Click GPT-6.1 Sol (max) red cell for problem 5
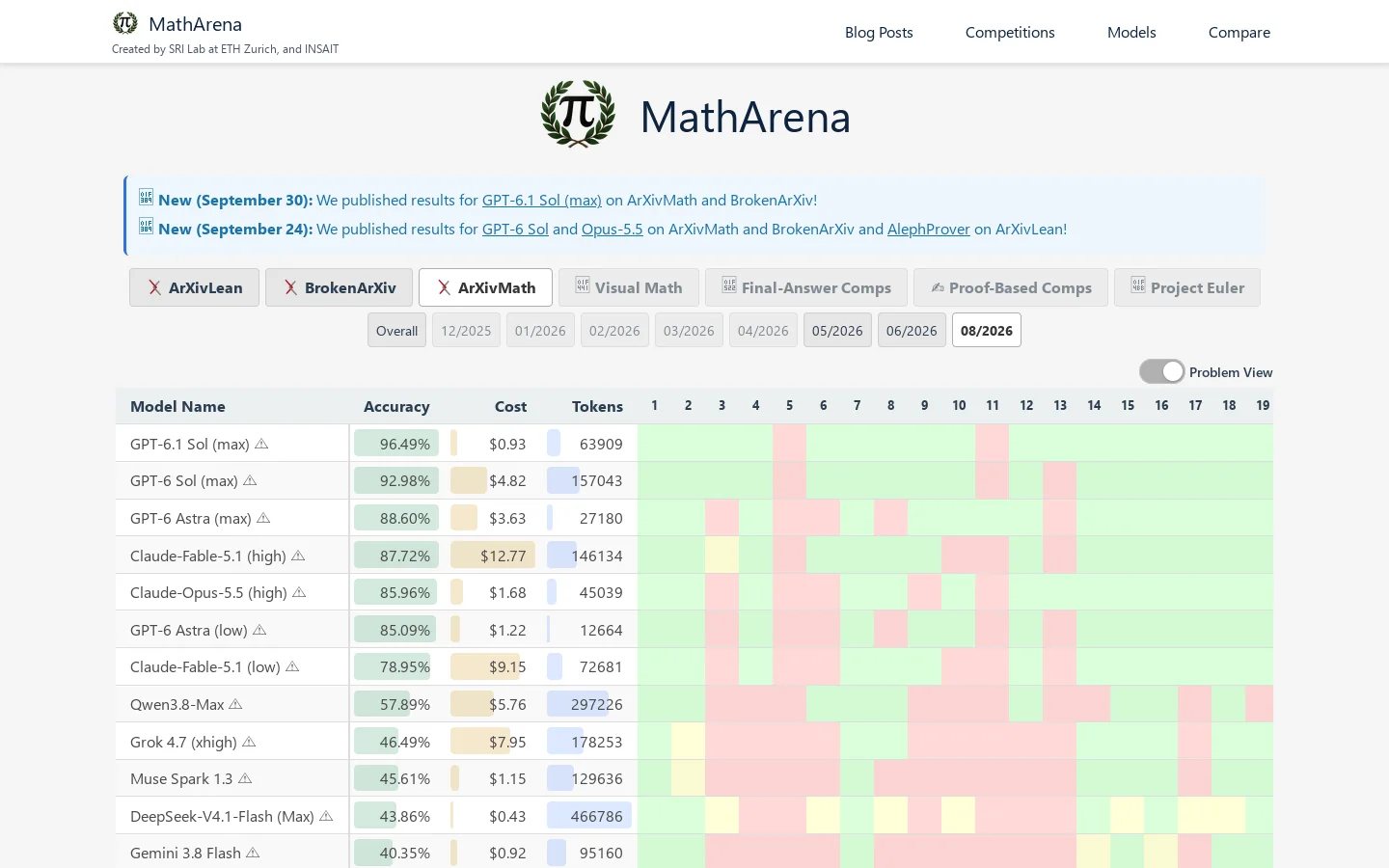 (789, 444)
